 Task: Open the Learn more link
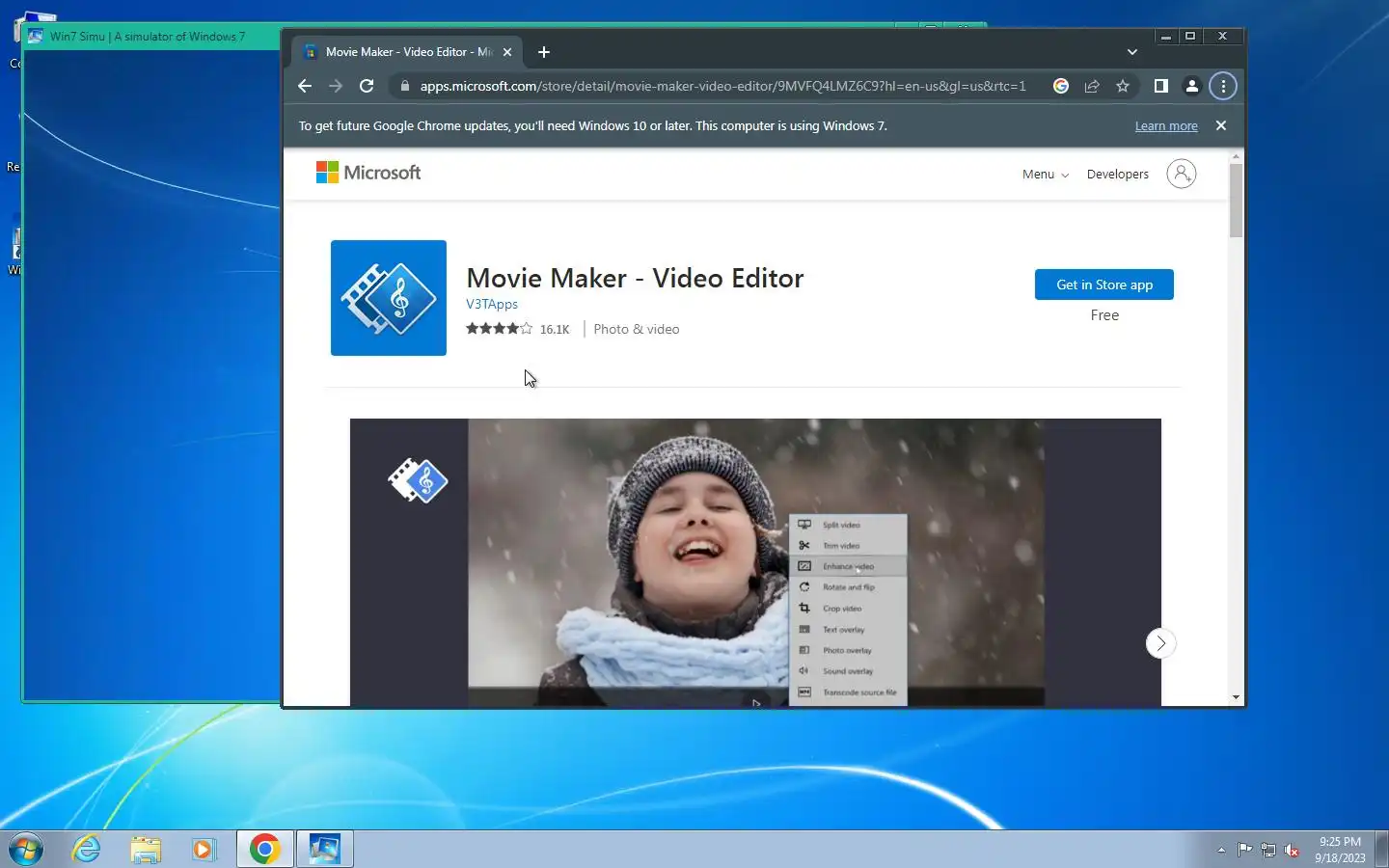(x=1166, y=126)
